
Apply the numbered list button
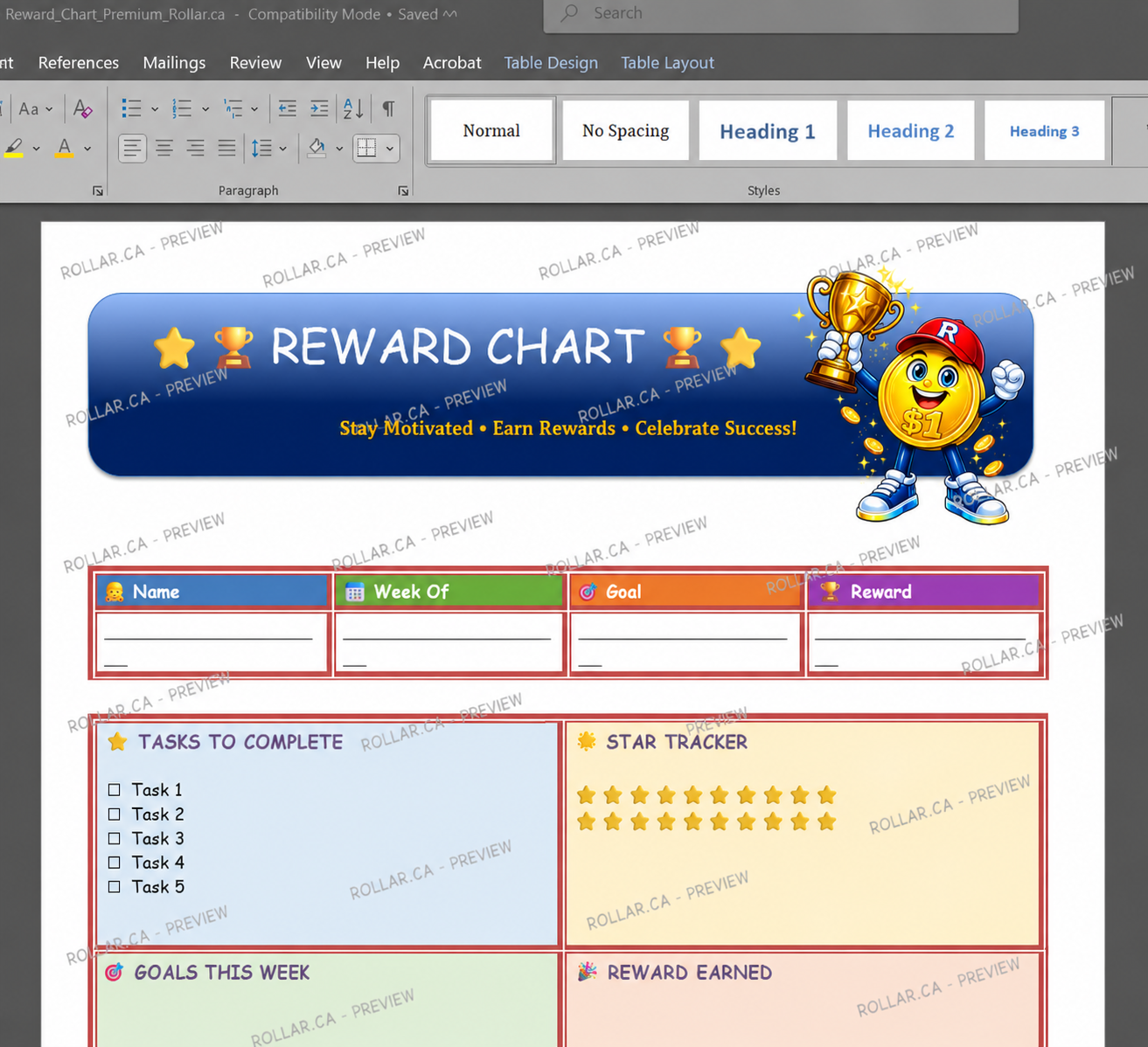pyautogui.click(x=182, y=108)
